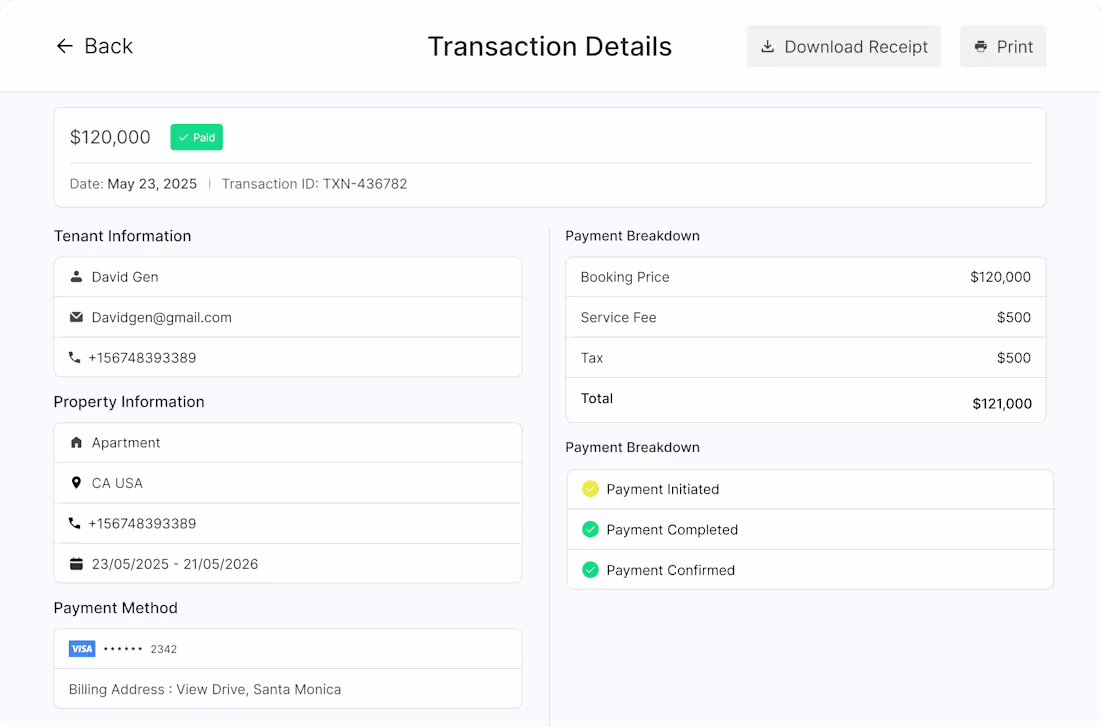
Task: Click the calendar icon beside the date range
Action: pos(76,563)
